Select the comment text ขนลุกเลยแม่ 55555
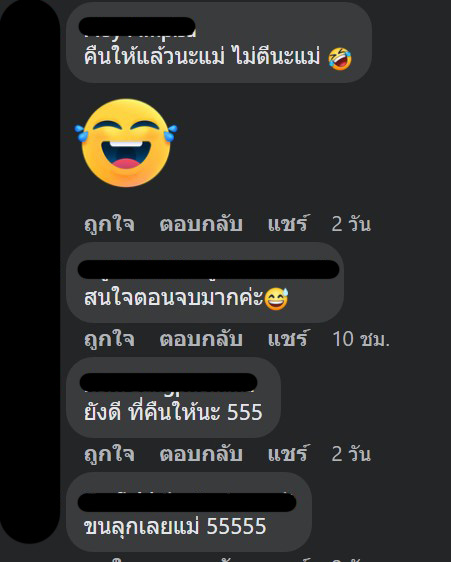Viewport: 451px width, 562px height. coord(175,526)
